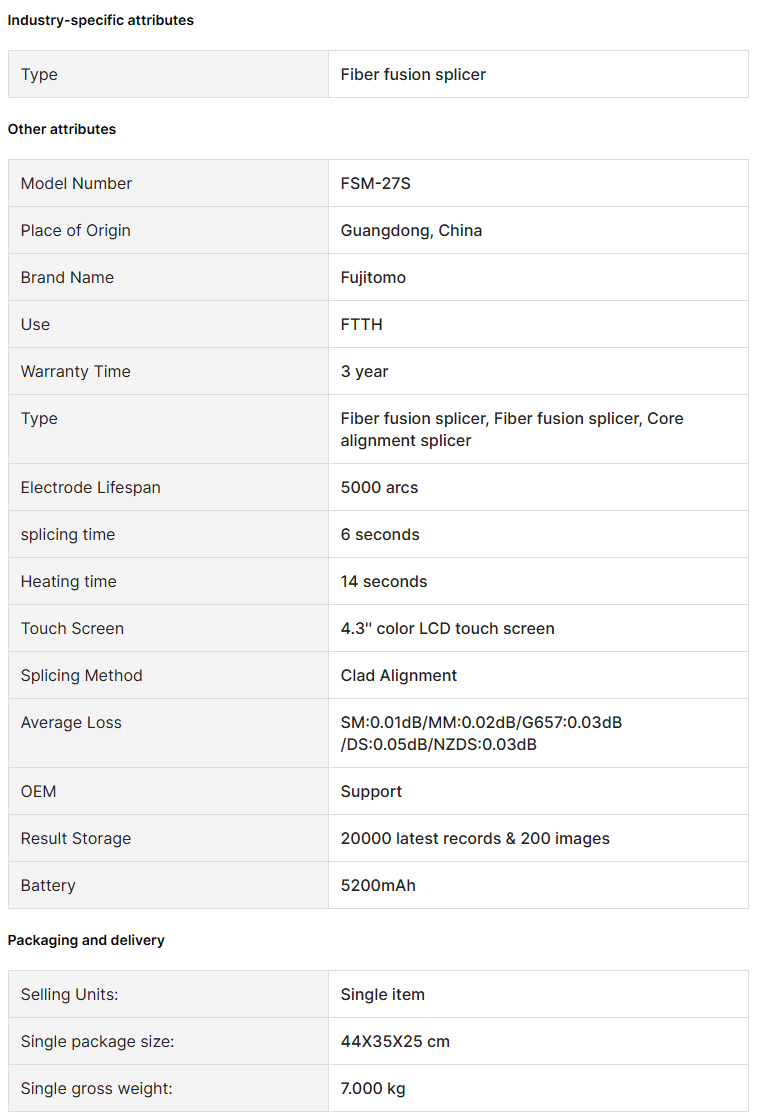Select the OEM Support value
This screenshot has width=758, height=1120.
tap(371, 791)
